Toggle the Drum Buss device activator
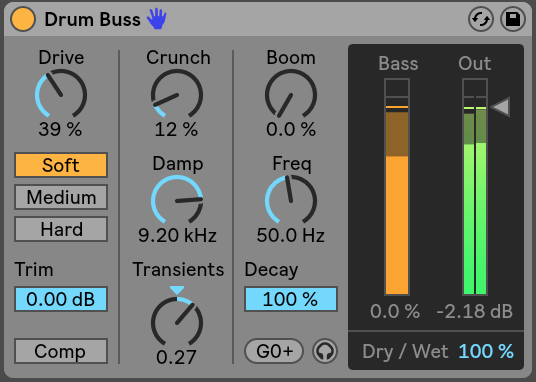The width and height of the screenshot is (536, 382). pyautogui.click(x=23, y=19)
